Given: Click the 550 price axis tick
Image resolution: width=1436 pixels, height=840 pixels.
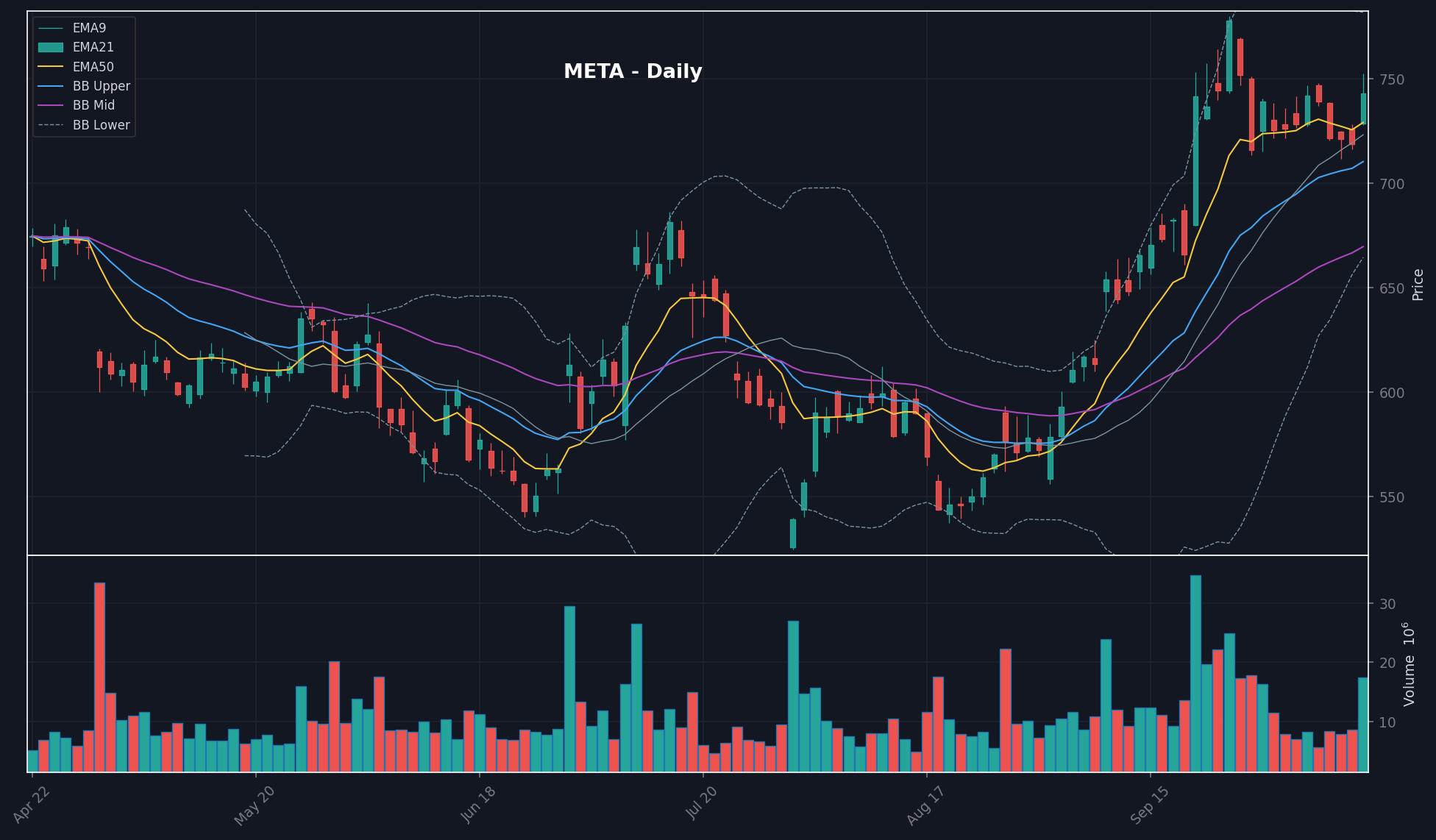Looking at the screenshot, I should (x=1392, y=497).
